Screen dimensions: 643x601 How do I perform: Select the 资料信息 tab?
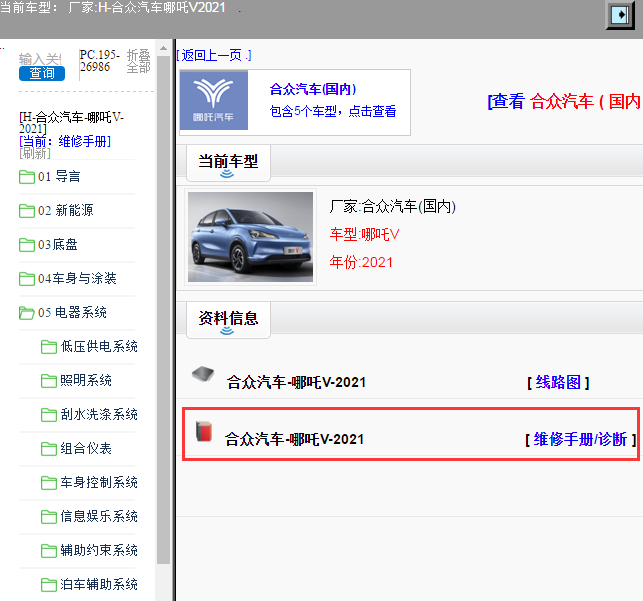[228, 320]
